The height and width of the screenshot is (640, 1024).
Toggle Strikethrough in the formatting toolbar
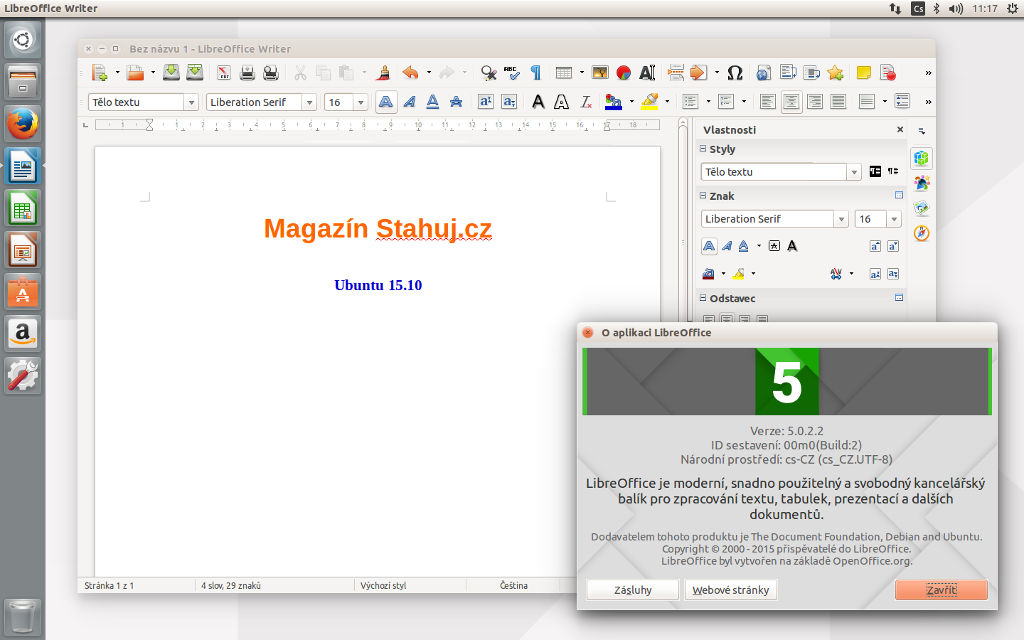pos(456,102)
